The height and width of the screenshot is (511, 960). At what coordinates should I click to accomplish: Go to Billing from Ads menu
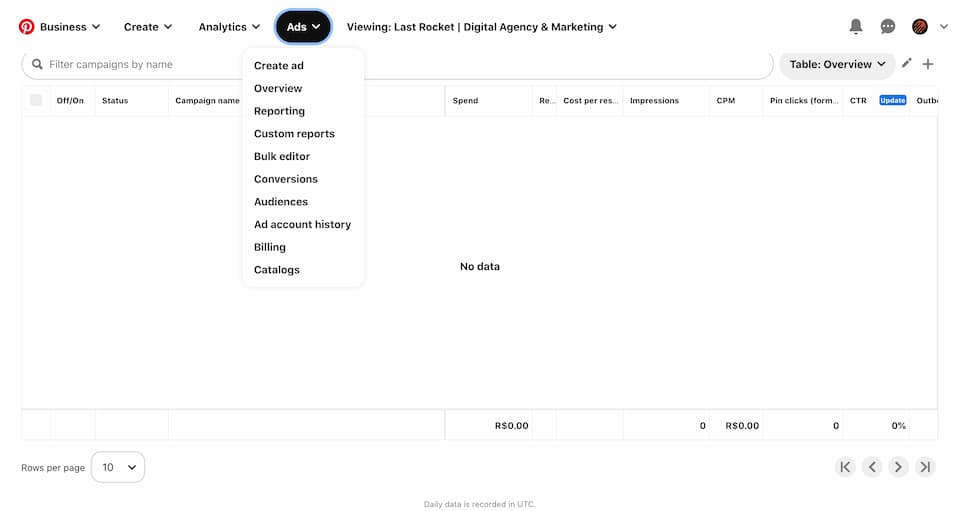click(x=270, y=247)
